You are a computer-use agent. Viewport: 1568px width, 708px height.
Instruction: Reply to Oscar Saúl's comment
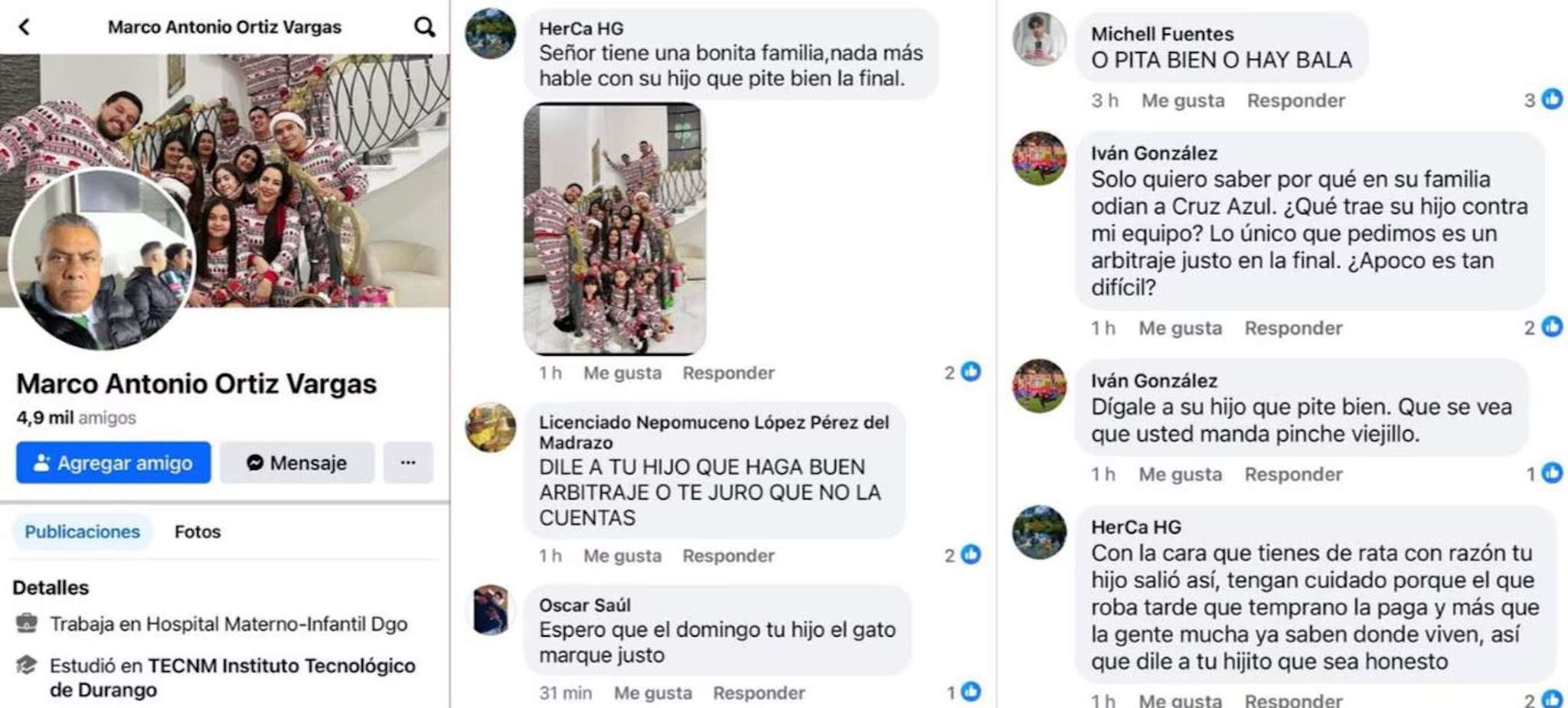759,693
